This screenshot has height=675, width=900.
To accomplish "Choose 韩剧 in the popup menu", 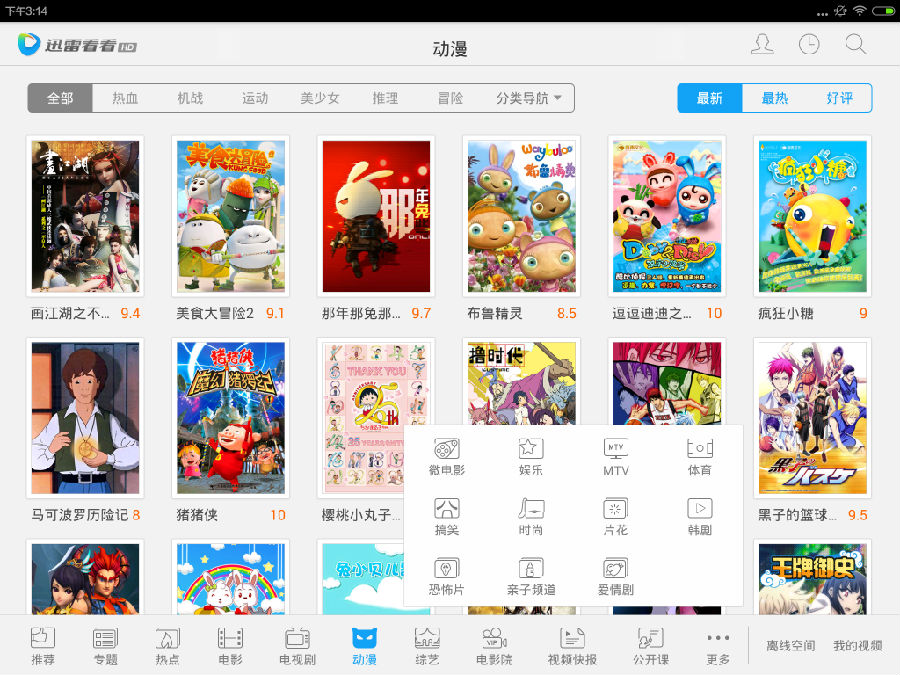I will 700,517.
